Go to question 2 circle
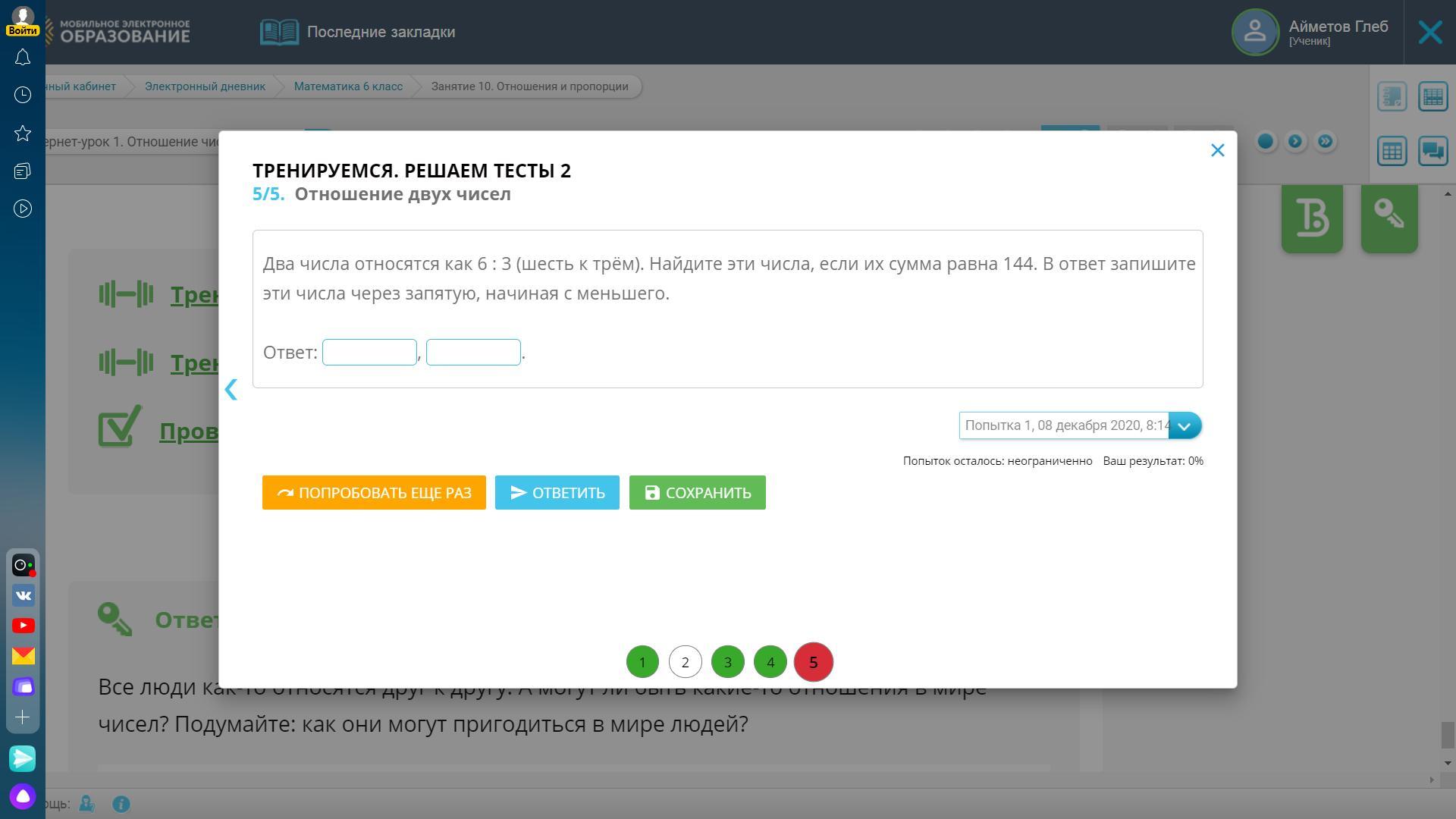Viewport: 1456px width, 819px height. coord(685,662)
